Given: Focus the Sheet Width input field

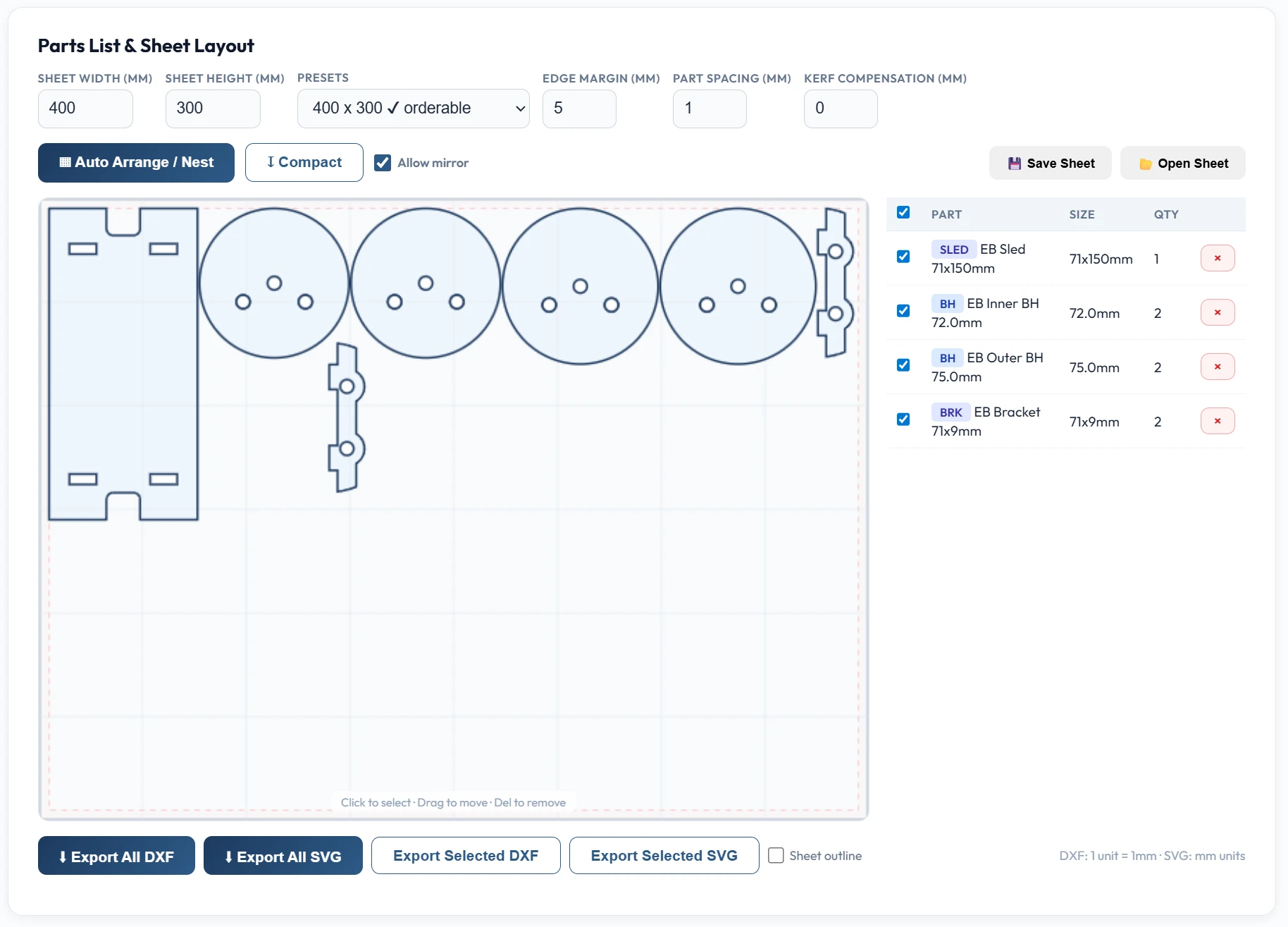Looking at the screenshot, I should 85,109.
